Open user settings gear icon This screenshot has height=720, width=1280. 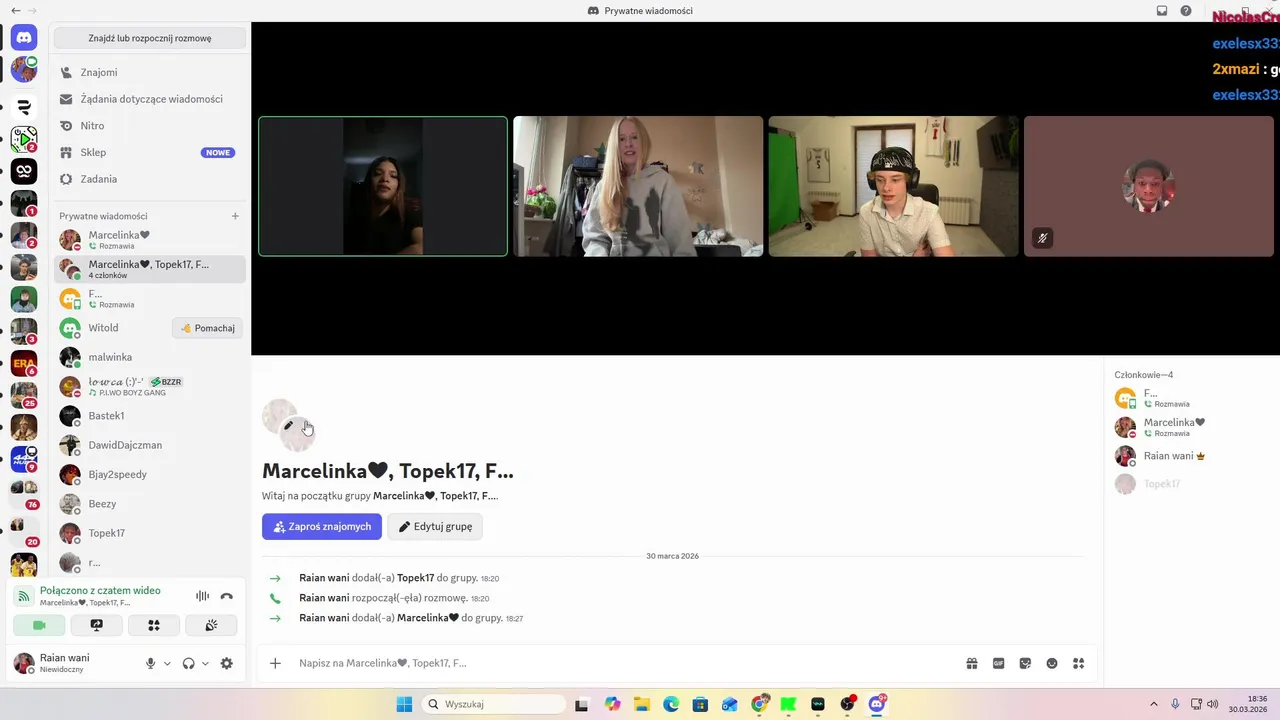[x=227, y=663]
